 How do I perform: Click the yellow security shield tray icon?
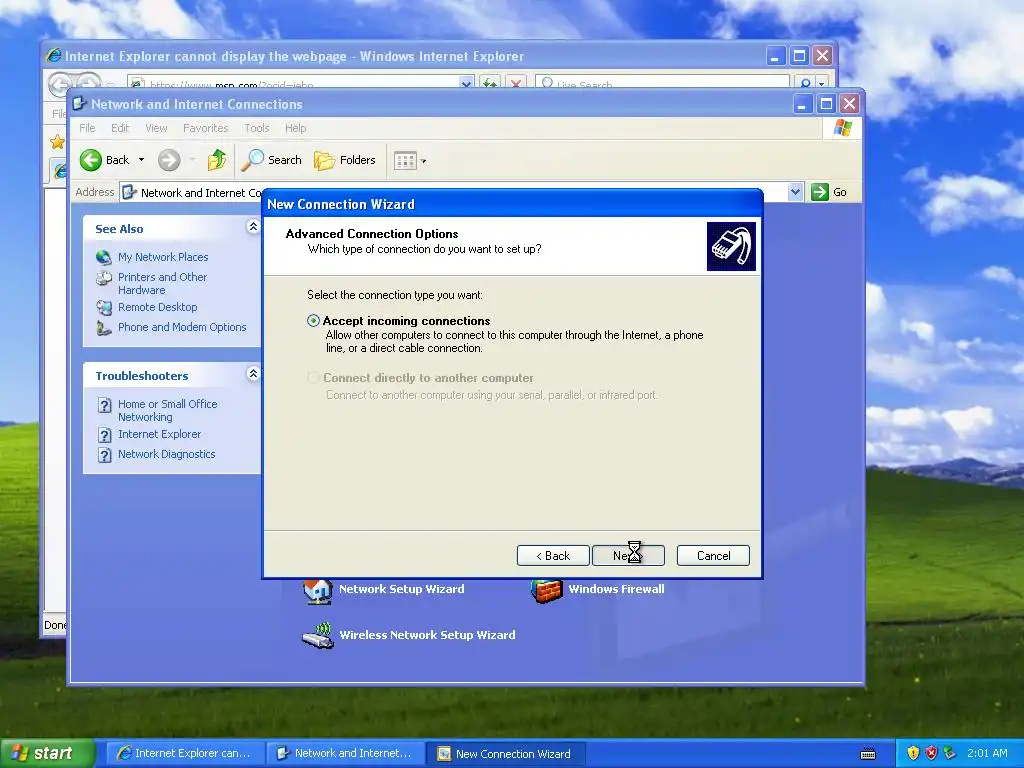[x=913, y=753]
